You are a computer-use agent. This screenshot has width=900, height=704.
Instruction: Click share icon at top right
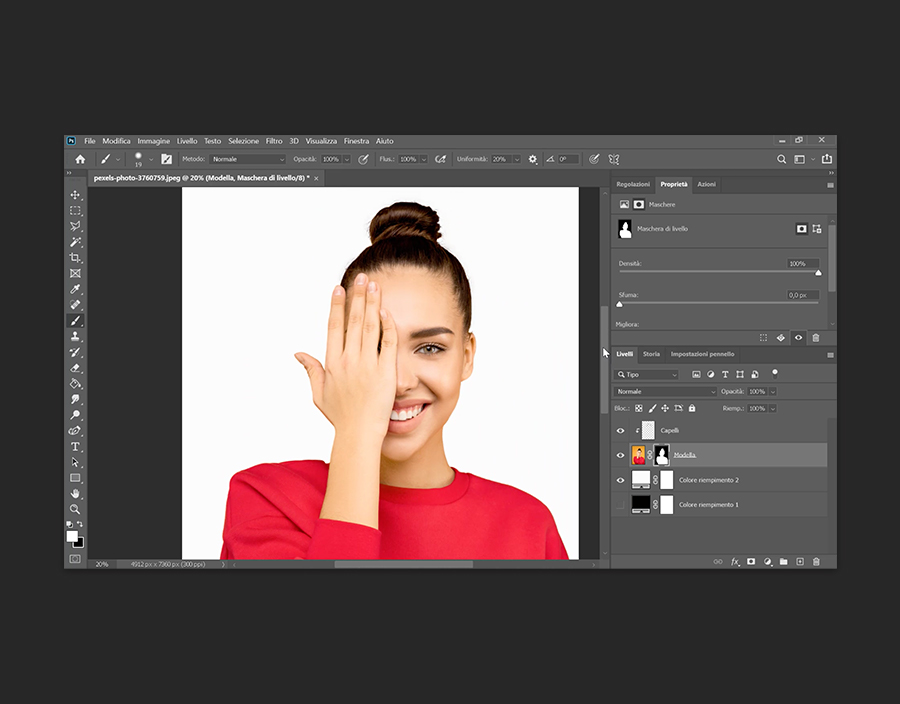pos(827,159)
